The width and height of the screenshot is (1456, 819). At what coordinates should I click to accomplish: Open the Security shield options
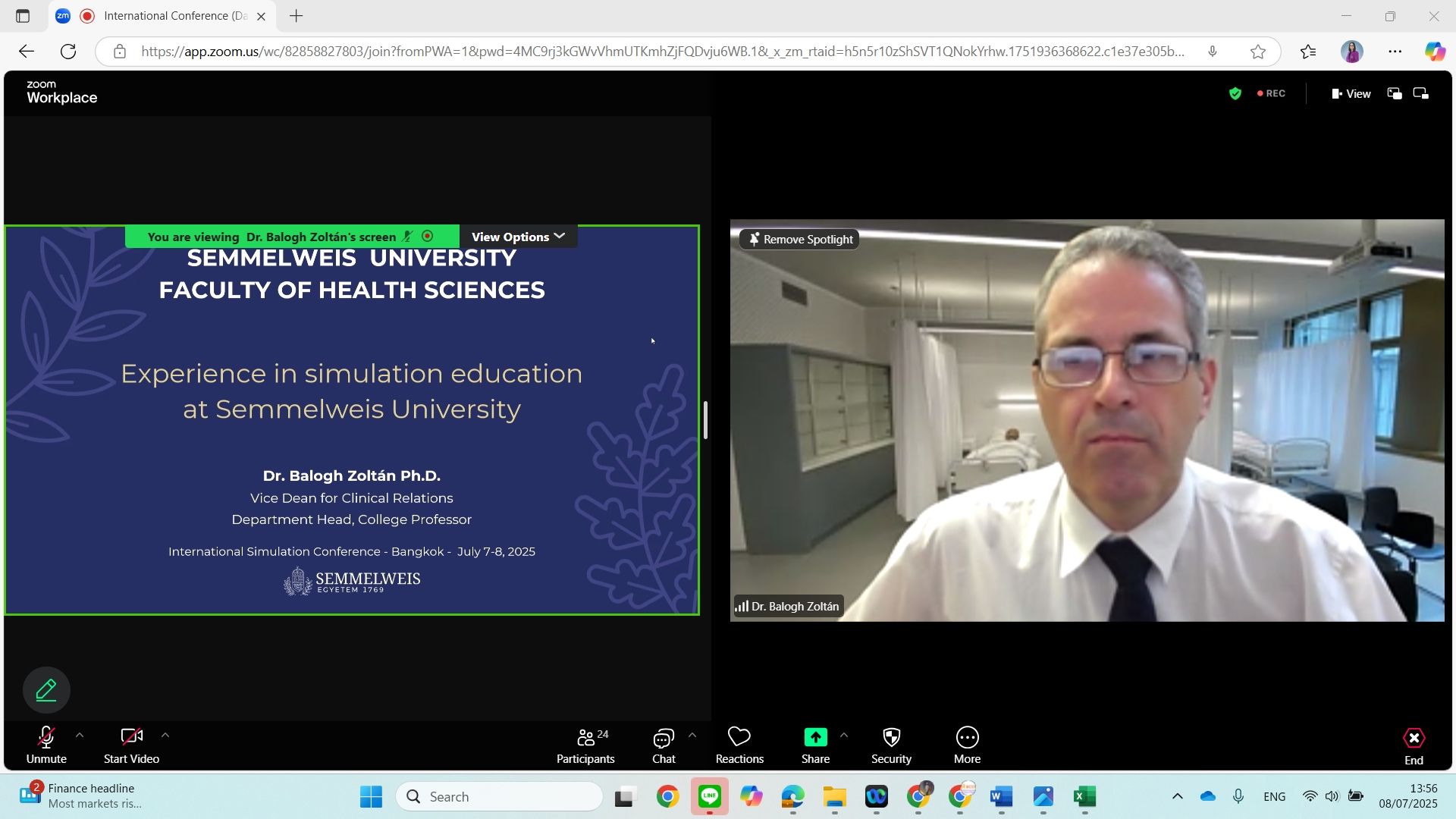coord(891,745)
